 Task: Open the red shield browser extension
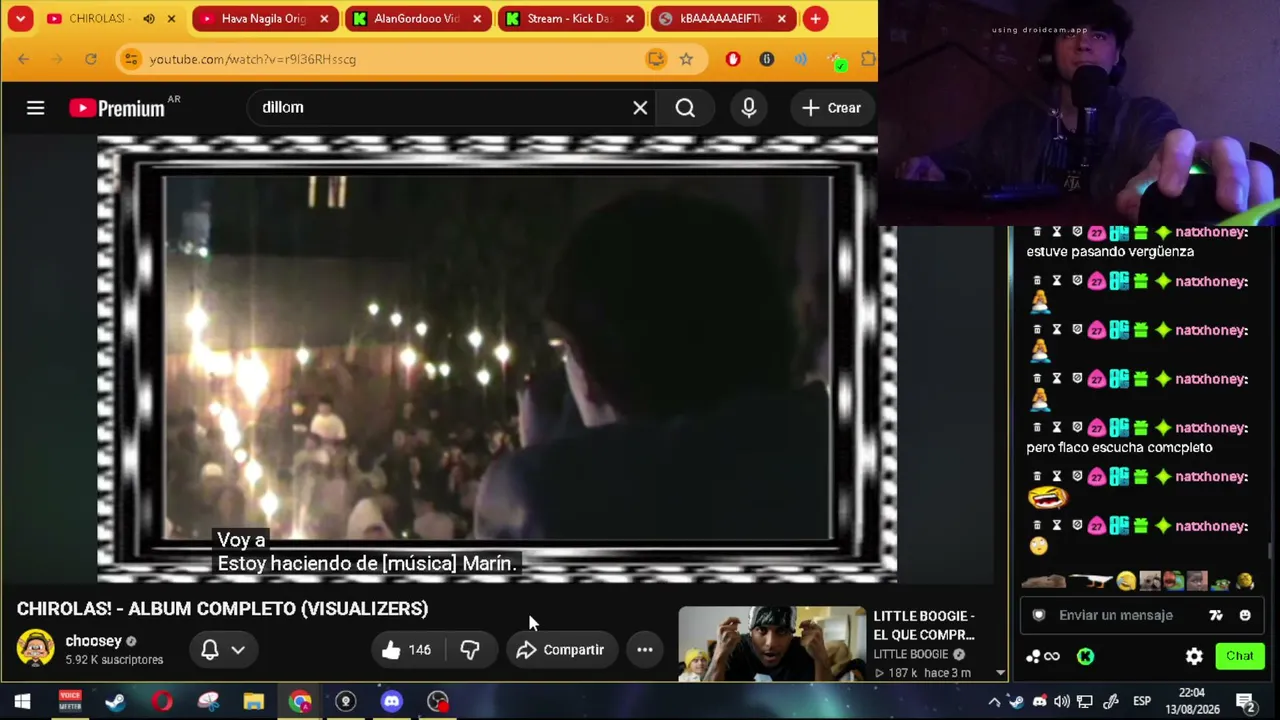point(733,59)
